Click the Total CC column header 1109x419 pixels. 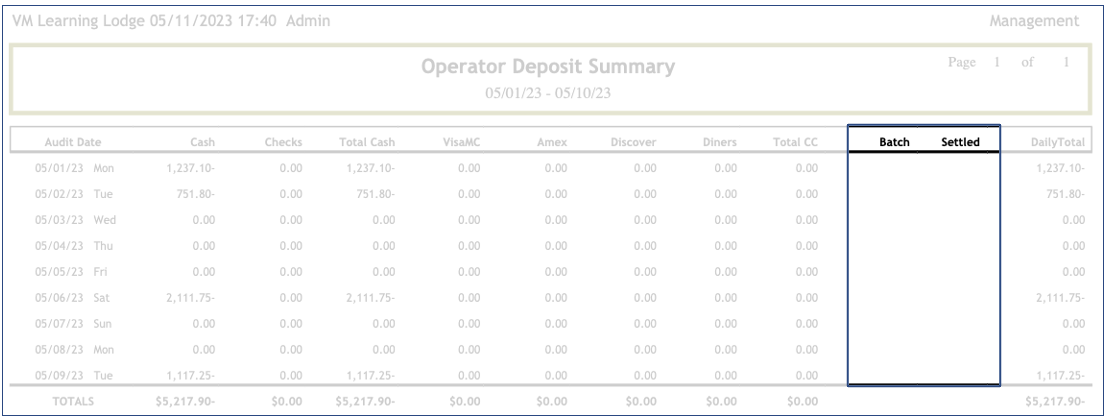click(x=796, y=143)
